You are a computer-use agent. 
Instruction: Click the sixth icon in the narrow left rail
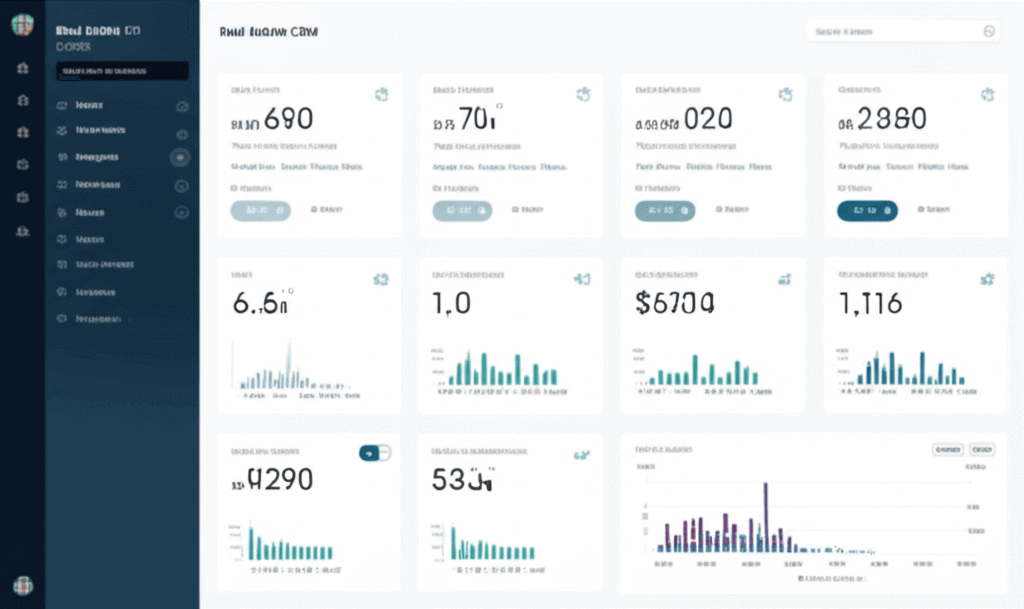pos(22,231)
